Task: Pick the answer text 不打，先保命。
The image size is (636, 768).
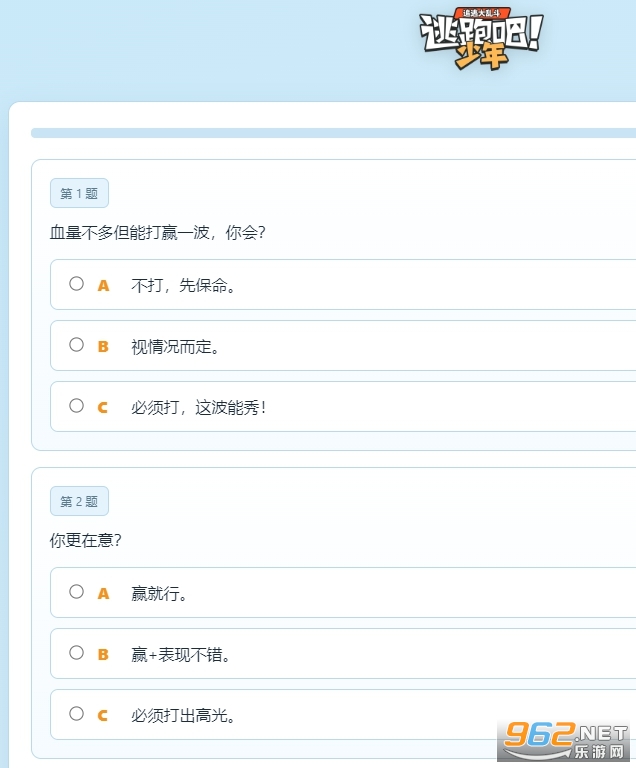Action: (183, 286)
